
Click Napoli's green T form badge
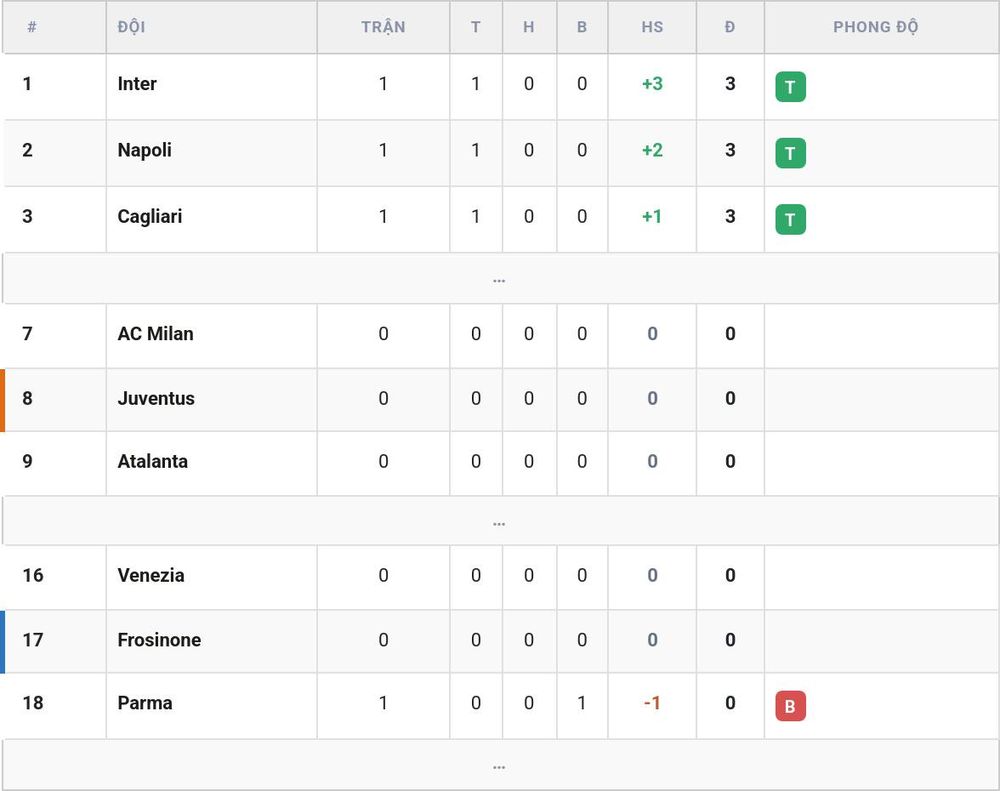tap(790, 153)
